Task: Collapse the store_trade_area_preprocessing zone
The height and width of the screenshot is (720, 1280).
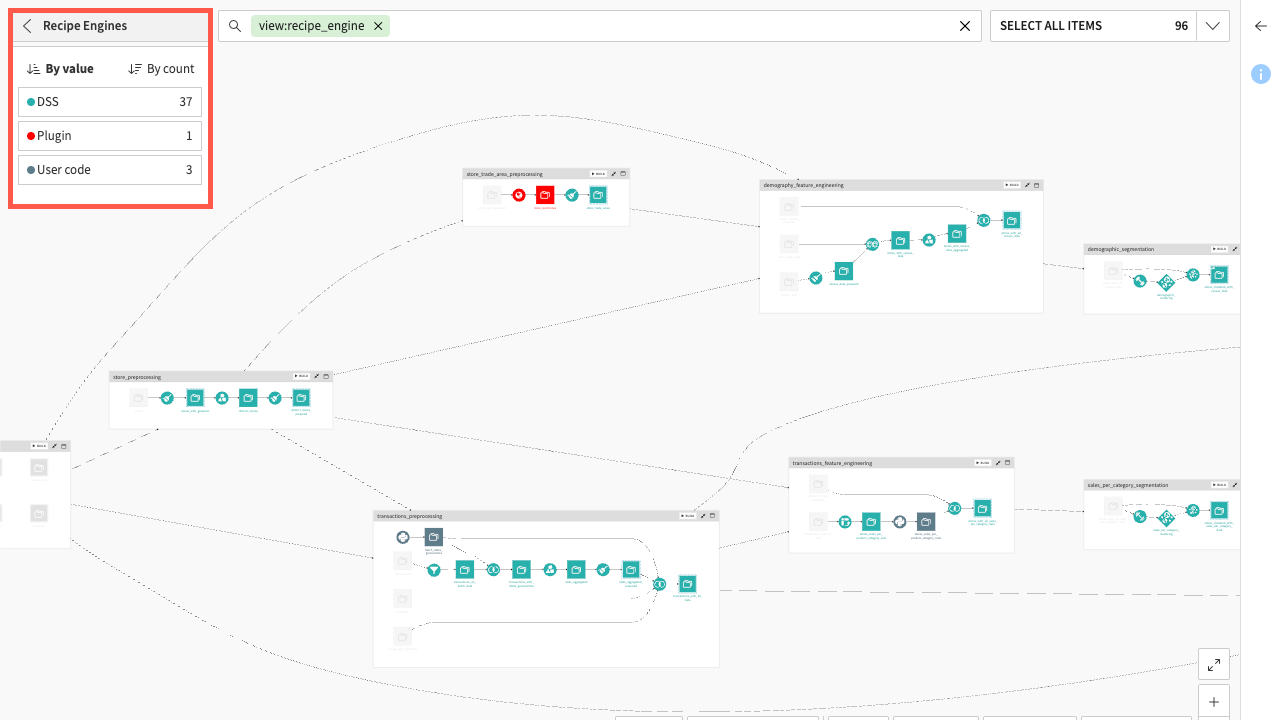Action: pyautogui.click(x=623, y=174)
